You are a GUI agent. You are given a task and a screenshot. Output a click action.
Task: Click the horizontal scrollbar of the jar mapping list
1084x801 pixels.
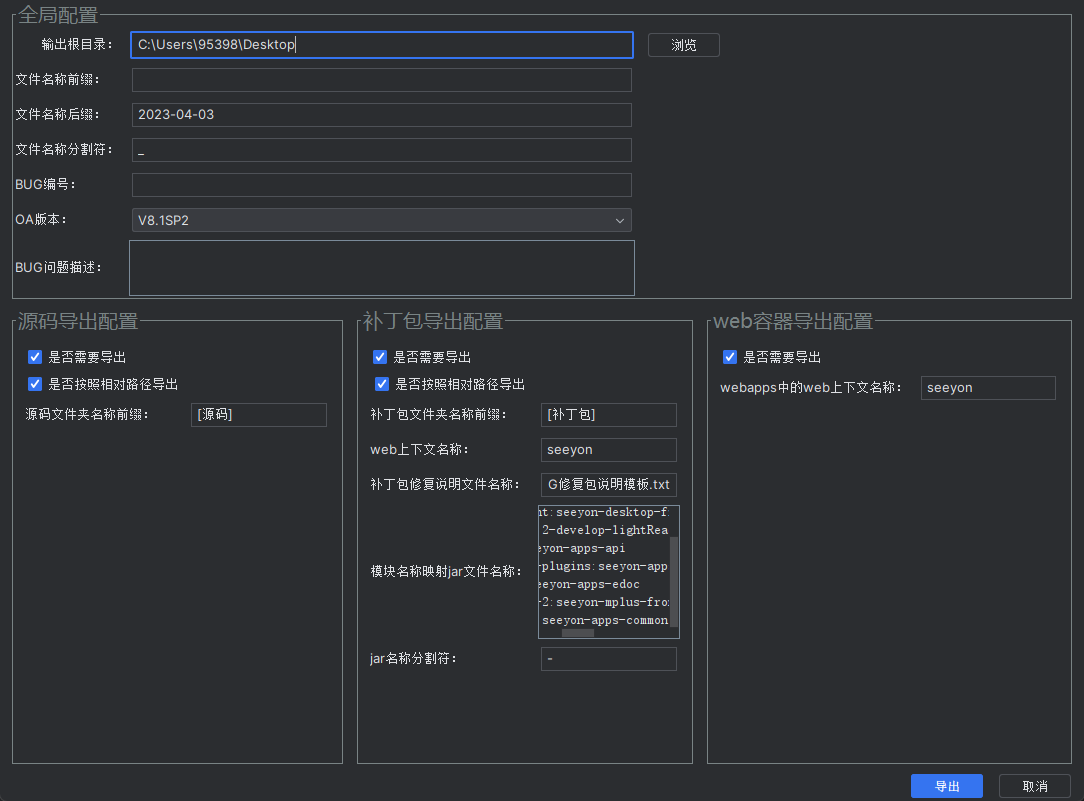(x=578, y=633)
